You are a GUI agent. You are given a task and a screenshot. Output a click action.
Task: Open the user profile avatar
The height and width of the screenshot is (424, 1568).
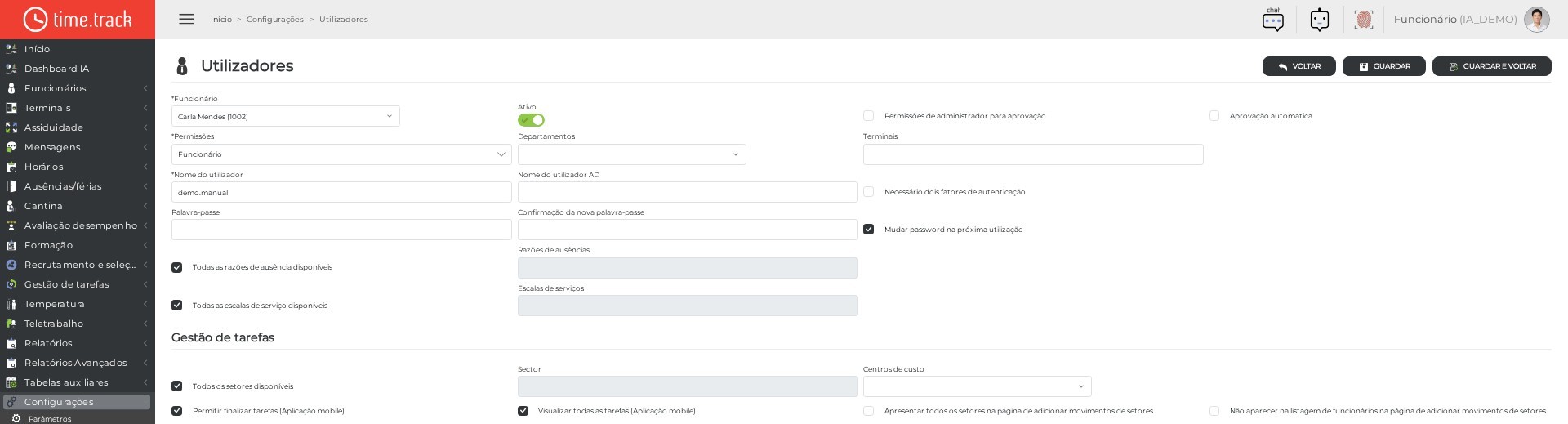[x=1537, y=20]
